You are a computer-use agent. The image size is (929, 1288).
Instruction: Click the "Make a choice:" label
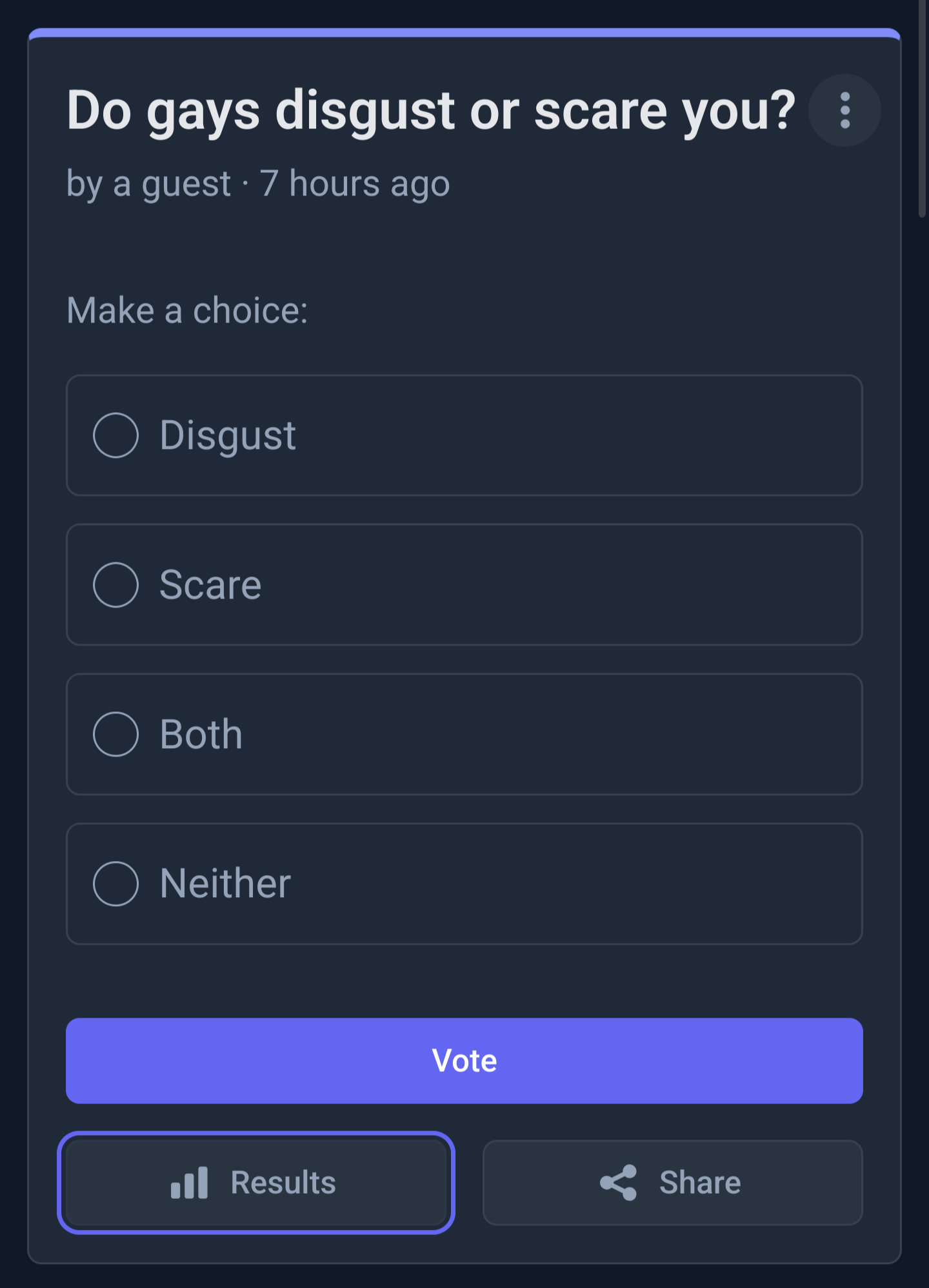coord(187,310)
